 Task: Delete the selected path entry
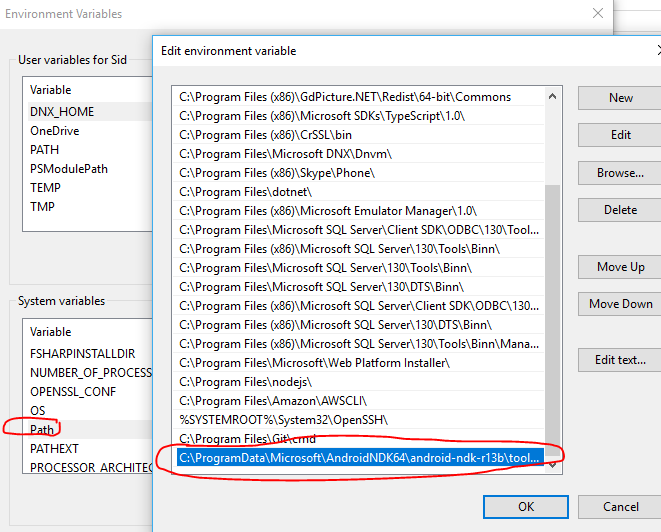(x=620, y=210)
